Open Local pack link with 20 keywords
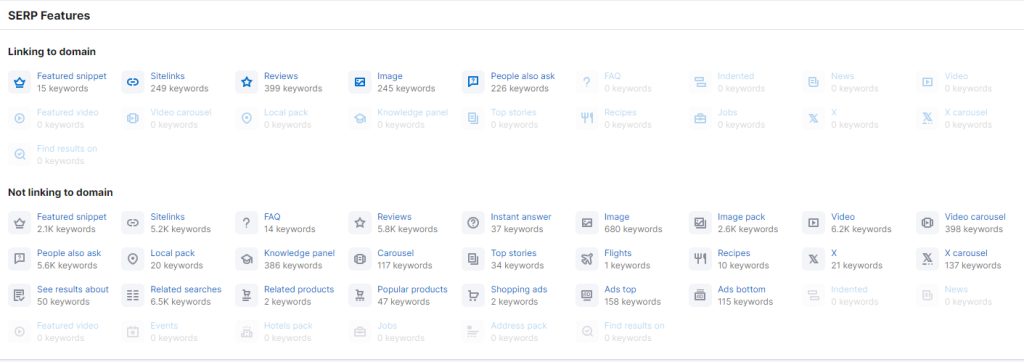1024x362 pixels. coord(172,253)
